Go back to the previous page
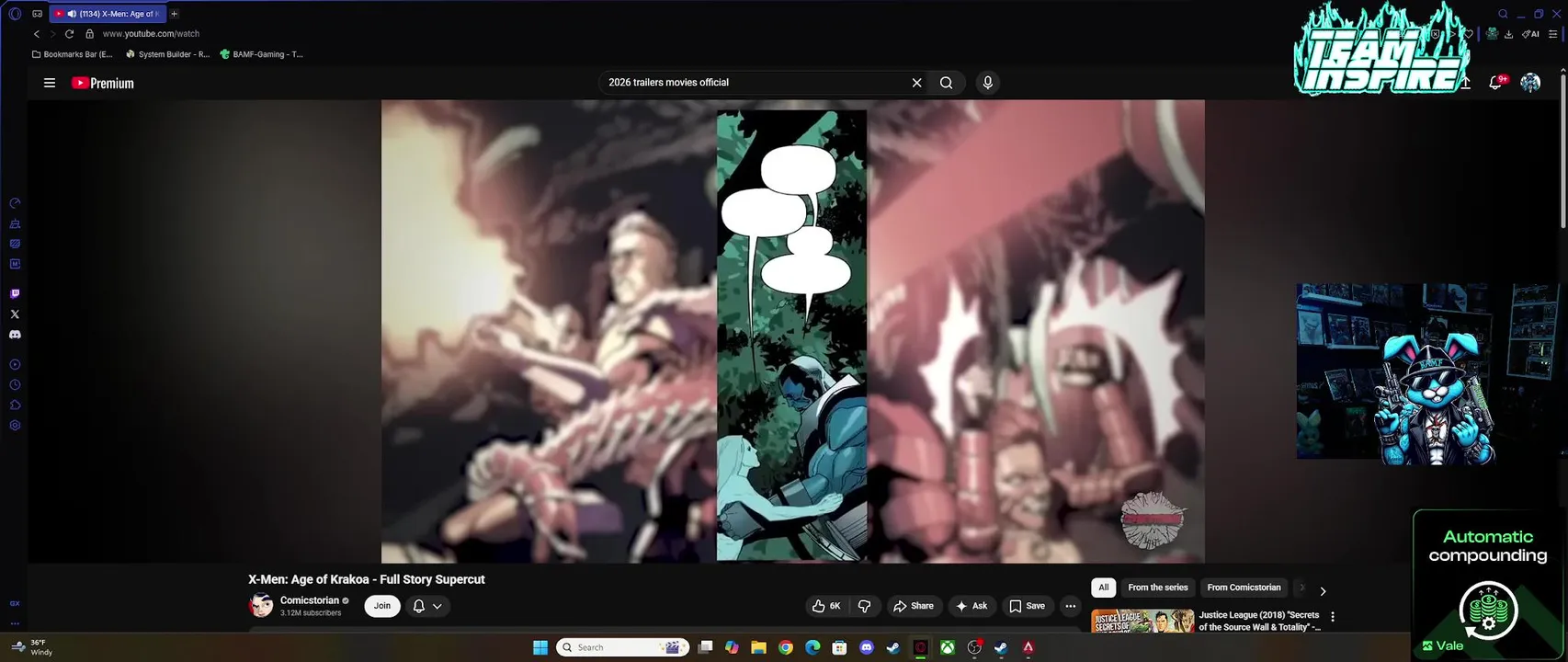The image size is (1568, 662). tap(37, 34)
